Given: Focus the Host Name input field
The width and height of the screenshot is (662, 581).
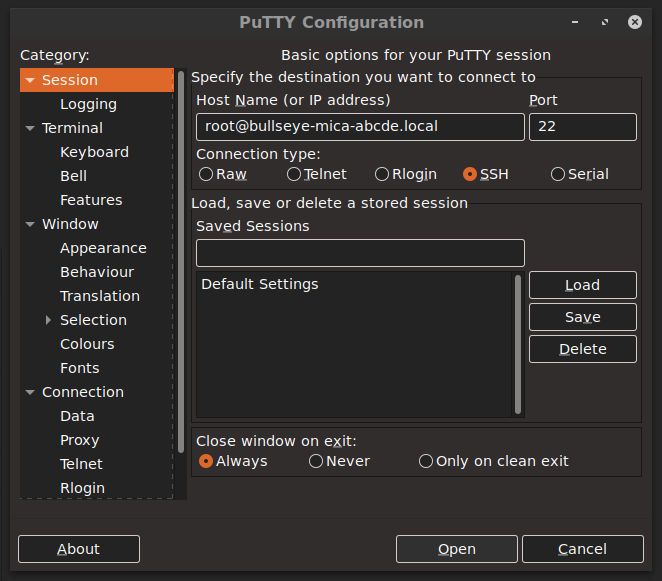Looking at the screenshot, I should click(x=360, y=127).
